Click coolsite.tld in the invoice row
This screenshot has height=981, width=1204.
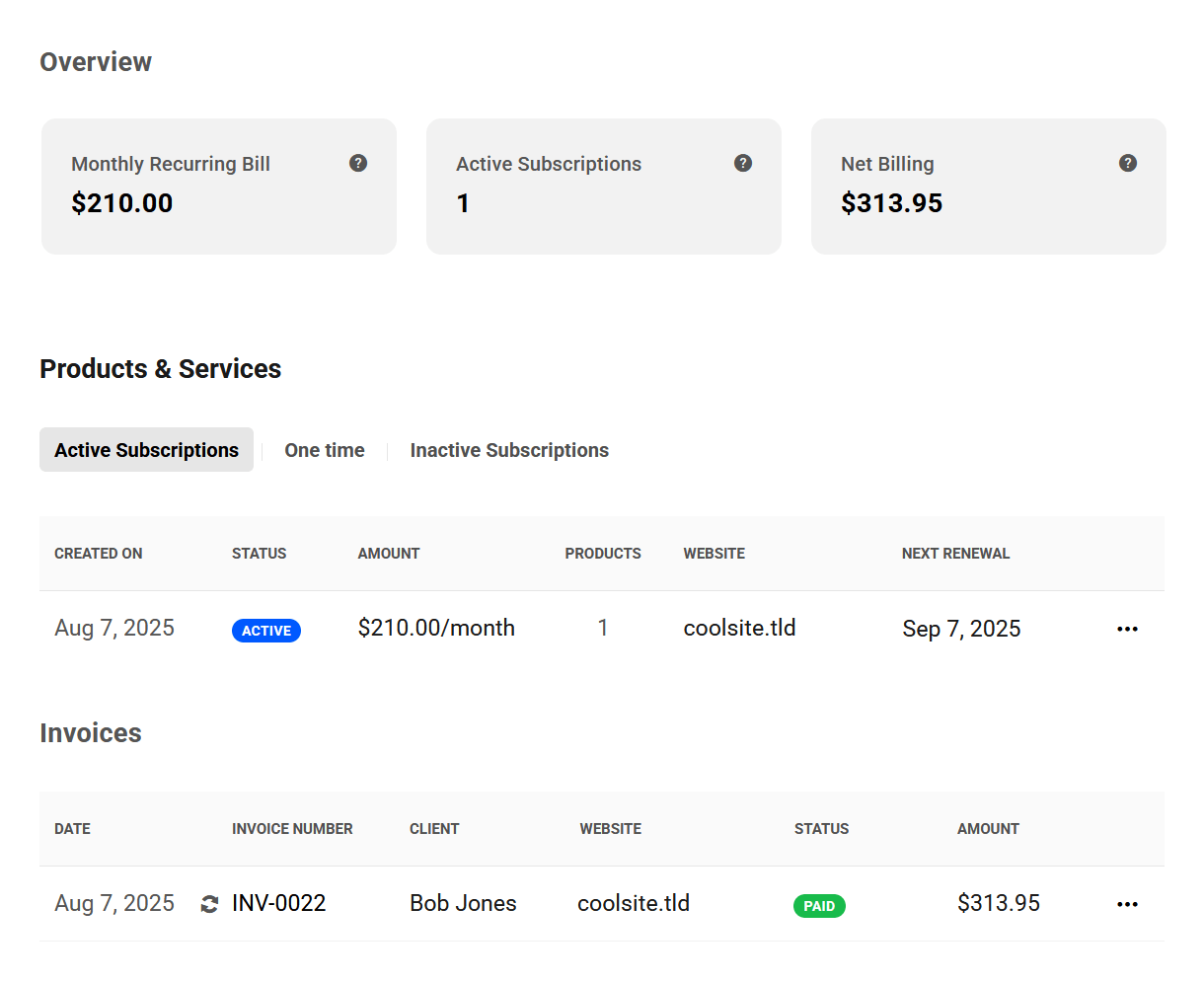(x=634, y=903)
